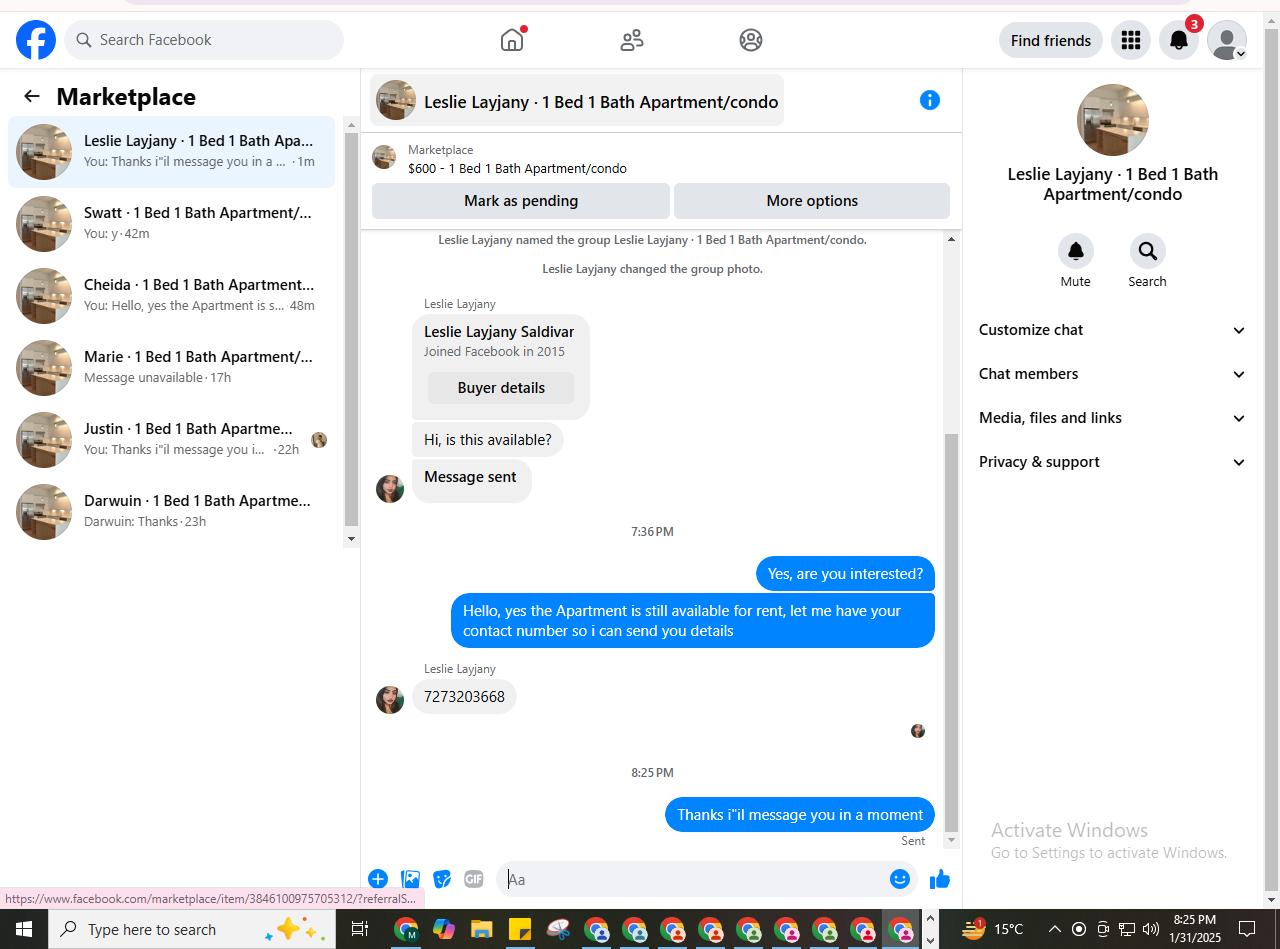Show hidden system tray icons
The image size is (1280, 949).
[x=1054, y=929]
